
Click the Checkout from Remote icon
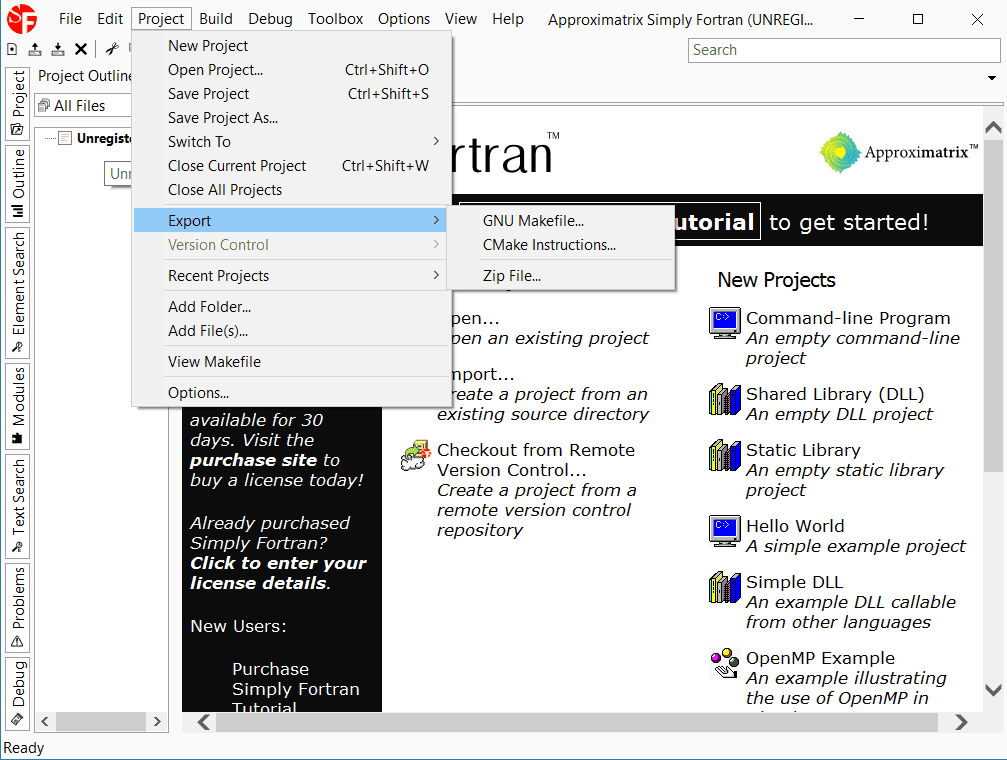click(415, 455)
